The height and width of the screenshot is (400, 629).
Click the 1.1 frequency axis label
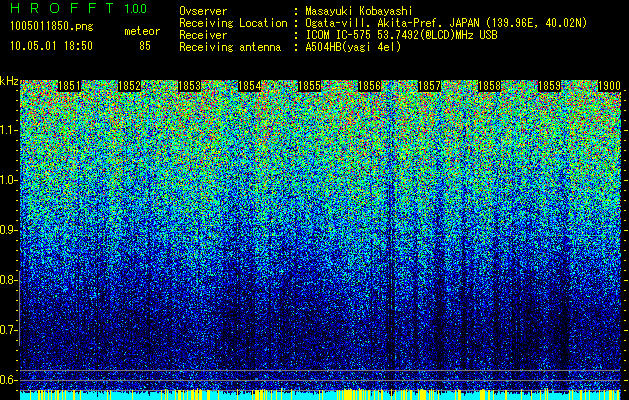tap(9, 130)
